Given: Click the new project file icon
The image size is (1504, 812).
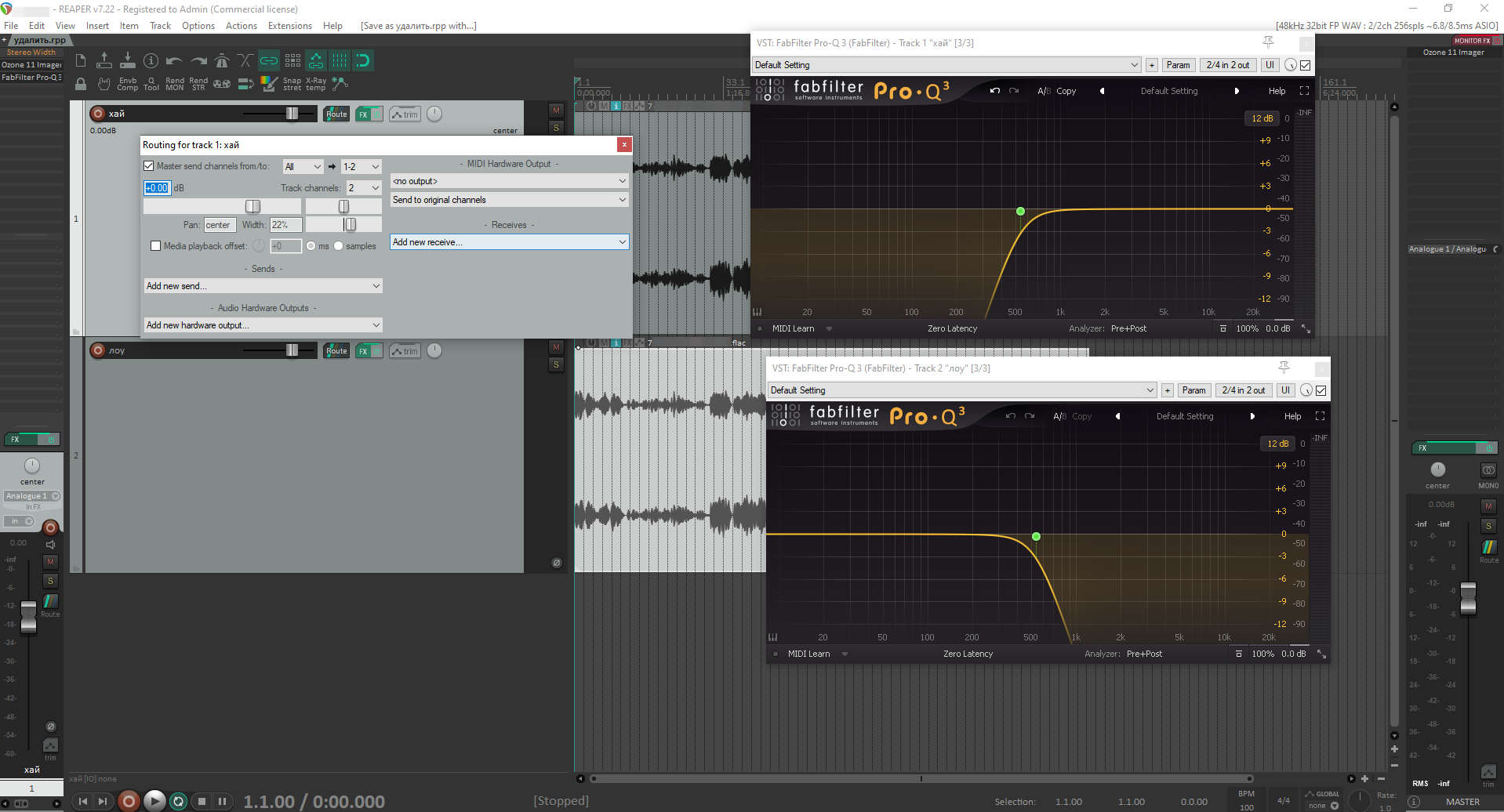Looking at the screenshot, I should (81, 60).
